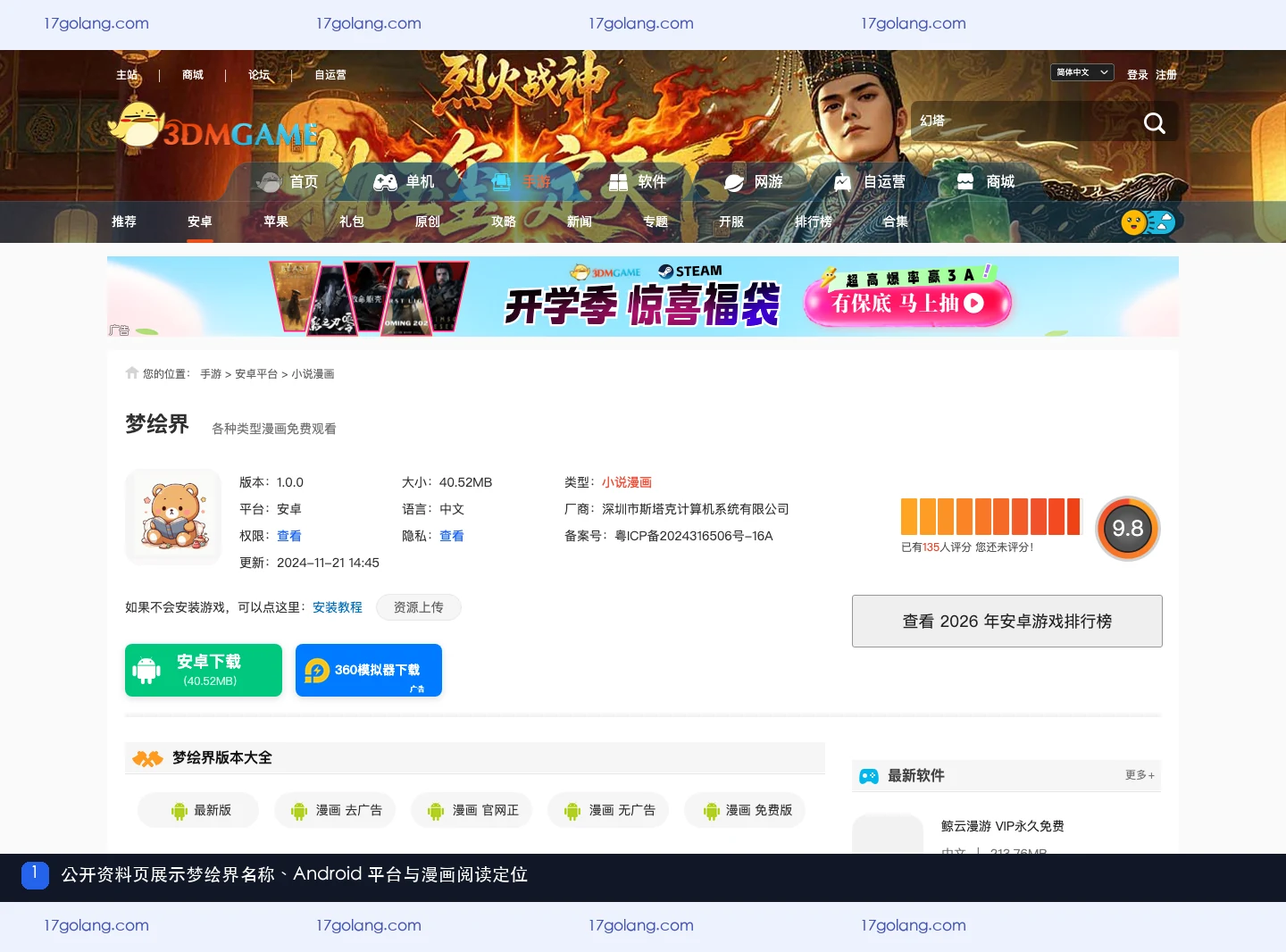Click the 漫画 官网正 version chip

pos(472,810)
